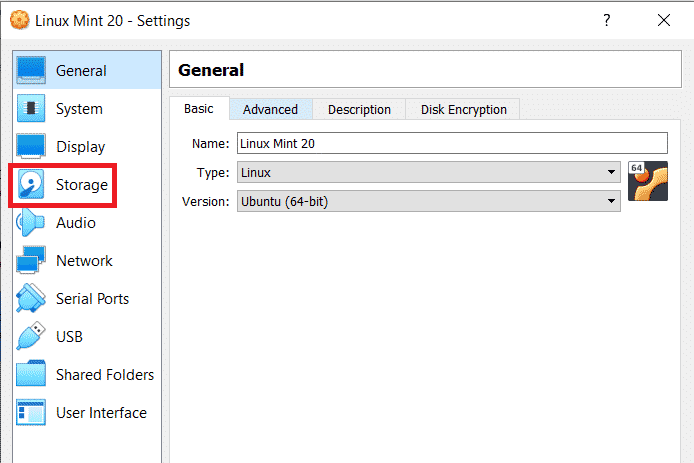Select the USB plug icon

tap(32, 337)
